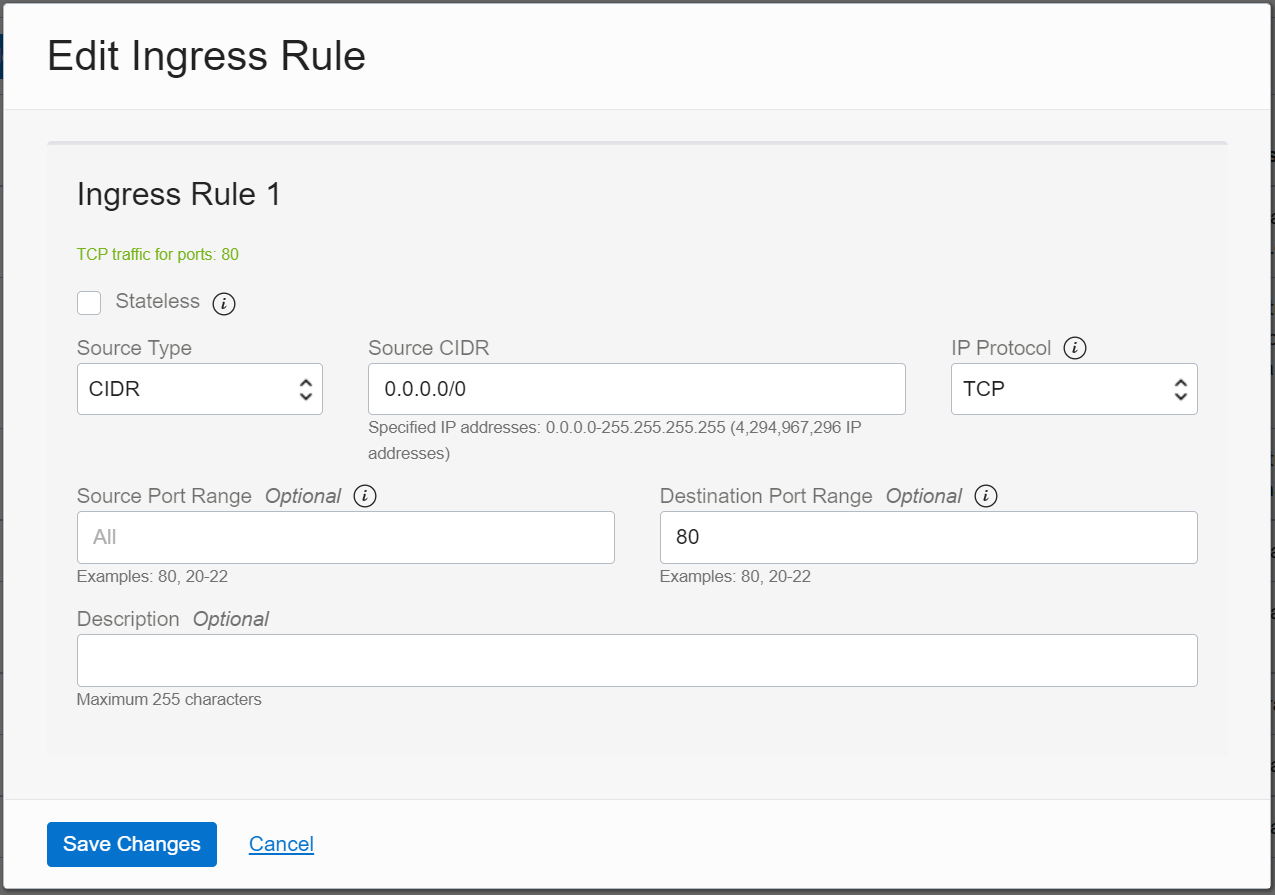The height and width of the screenshot is (895, 1275).
Task: Click inside the Source CIDR field
Action: click(637, 389)
